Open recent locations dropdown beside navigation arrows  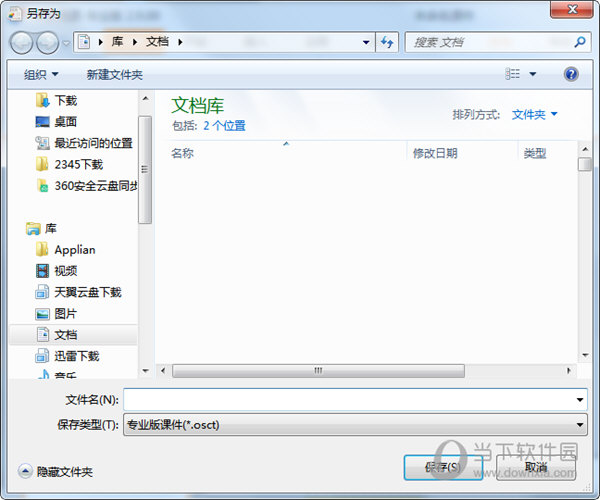click(x=66, y=43)
